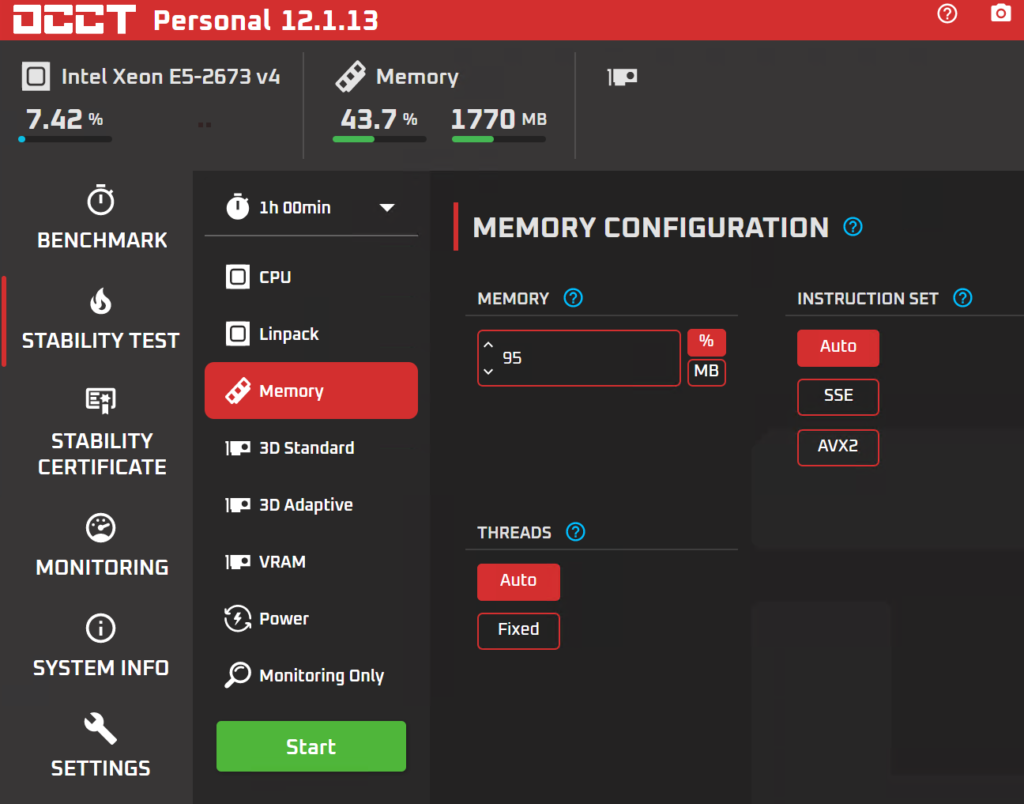Open help for INSTRUCTION SET section
Screen dimensions: 1024x804
(x=963, y=298)
